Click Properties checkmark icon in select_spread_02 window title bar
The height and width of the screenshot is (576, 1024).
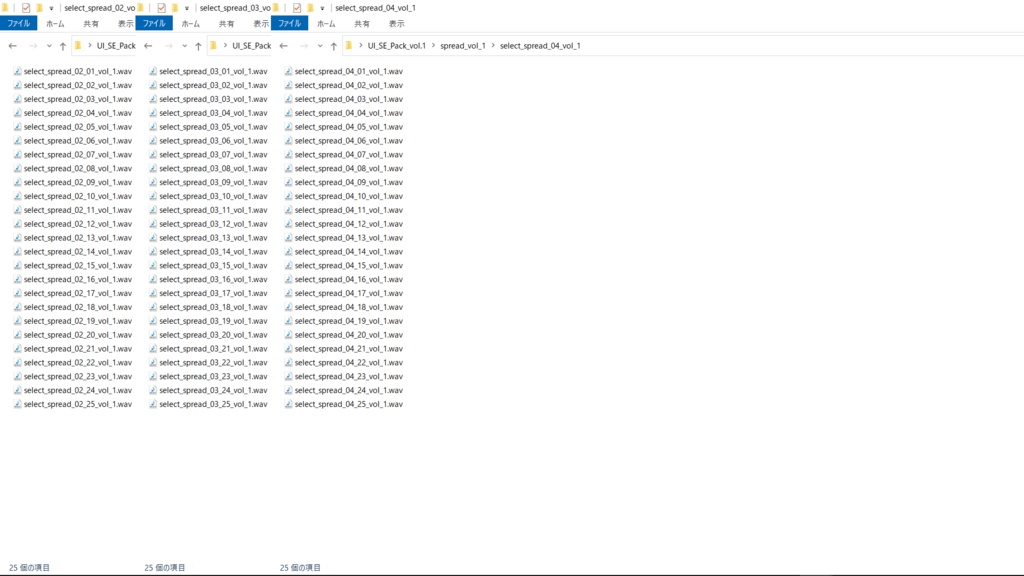26,8
